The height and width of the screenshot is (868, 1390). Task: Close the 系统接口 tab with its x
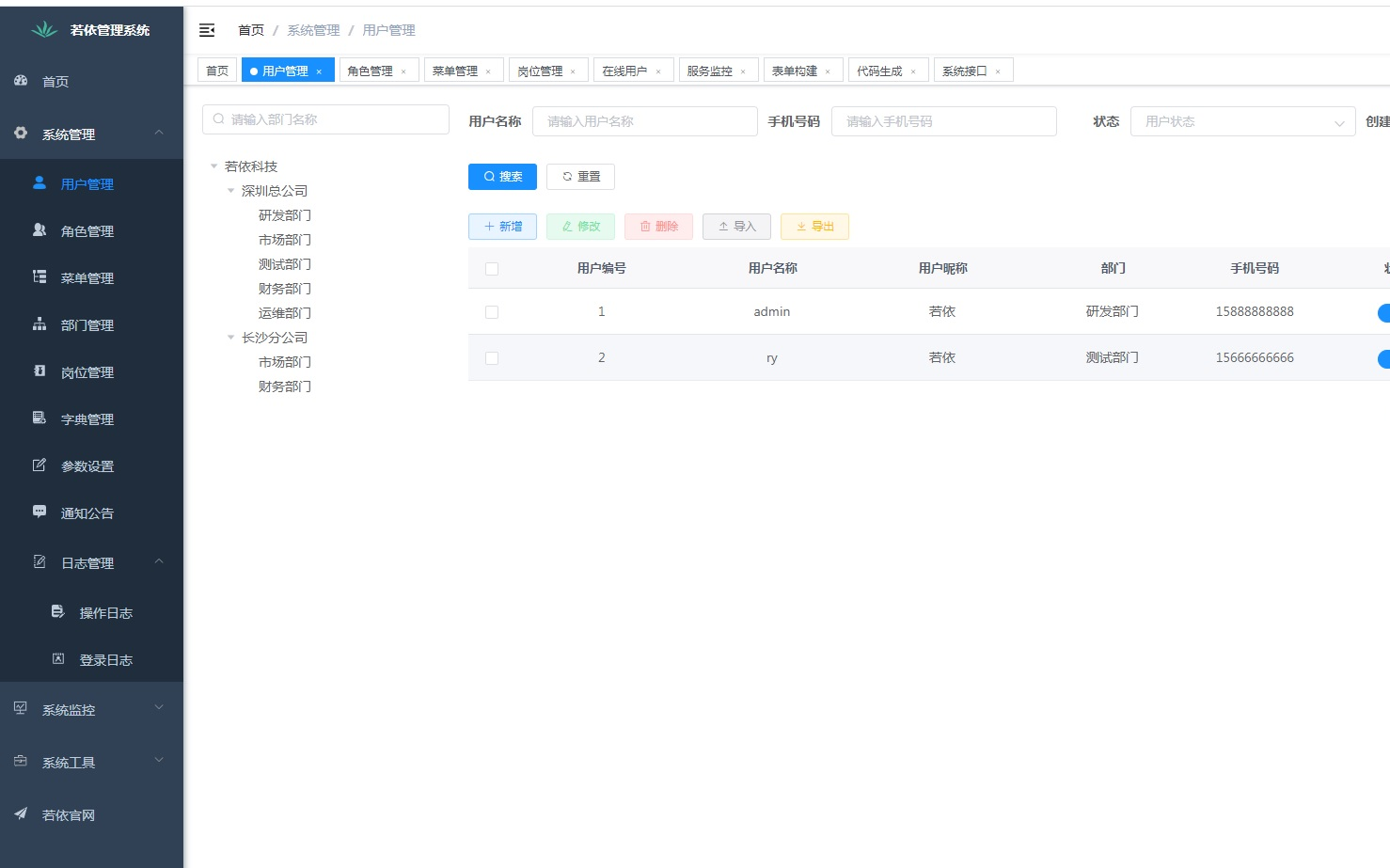pos(998,71)
